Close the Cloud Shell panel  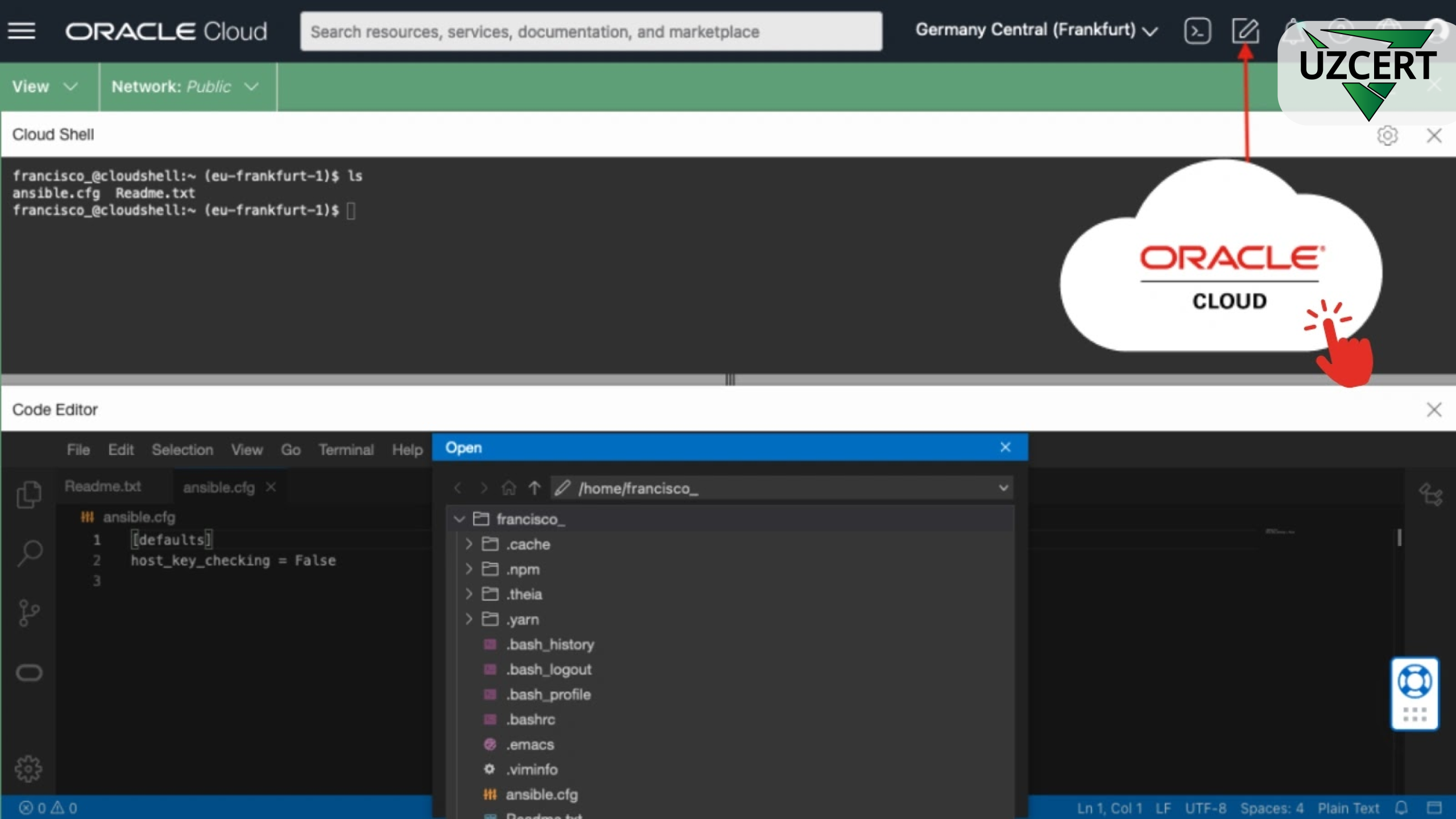coord(1434,135)
